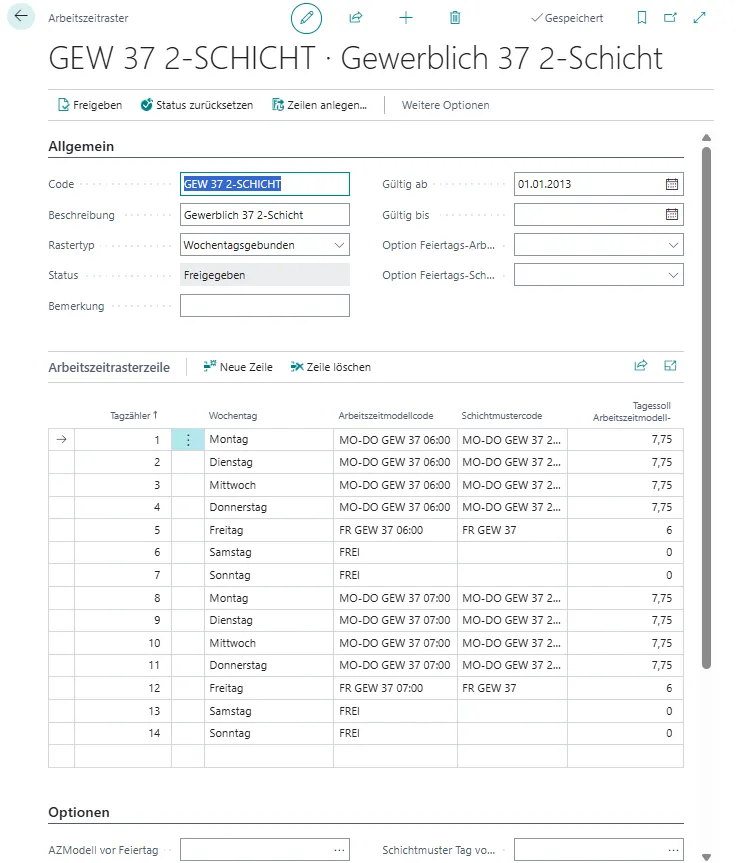
Task: Click the bookmark icon
Action: [x=642, y=18]
